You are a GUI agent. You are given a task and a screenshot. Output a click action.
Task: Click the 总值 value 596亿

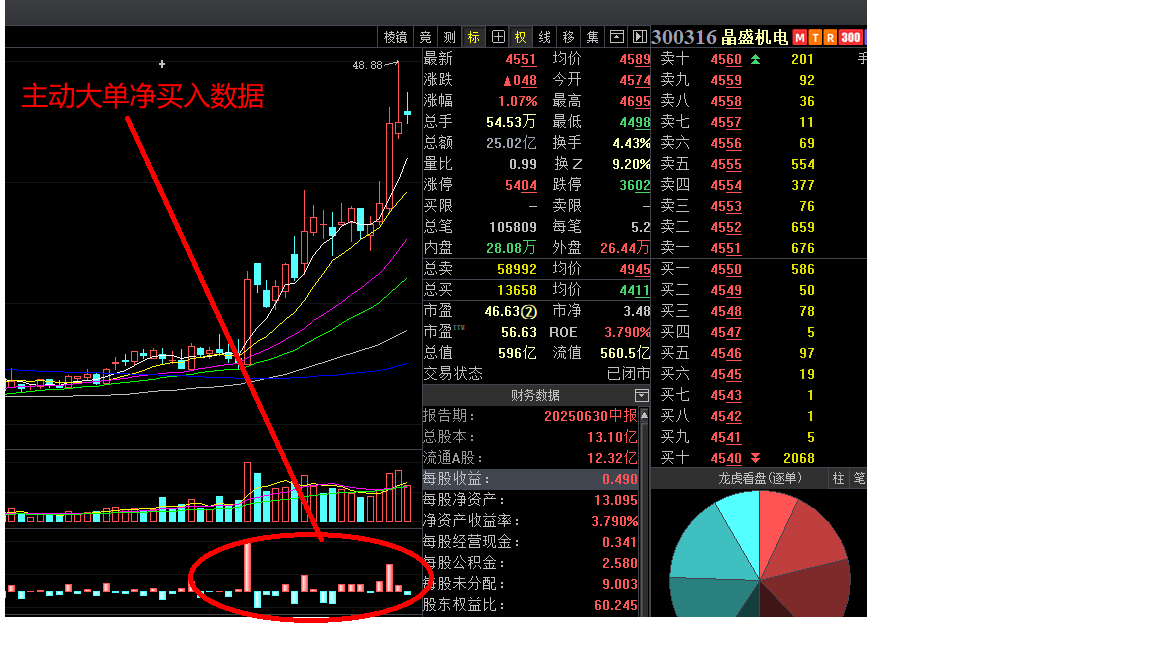click(516, 353)
